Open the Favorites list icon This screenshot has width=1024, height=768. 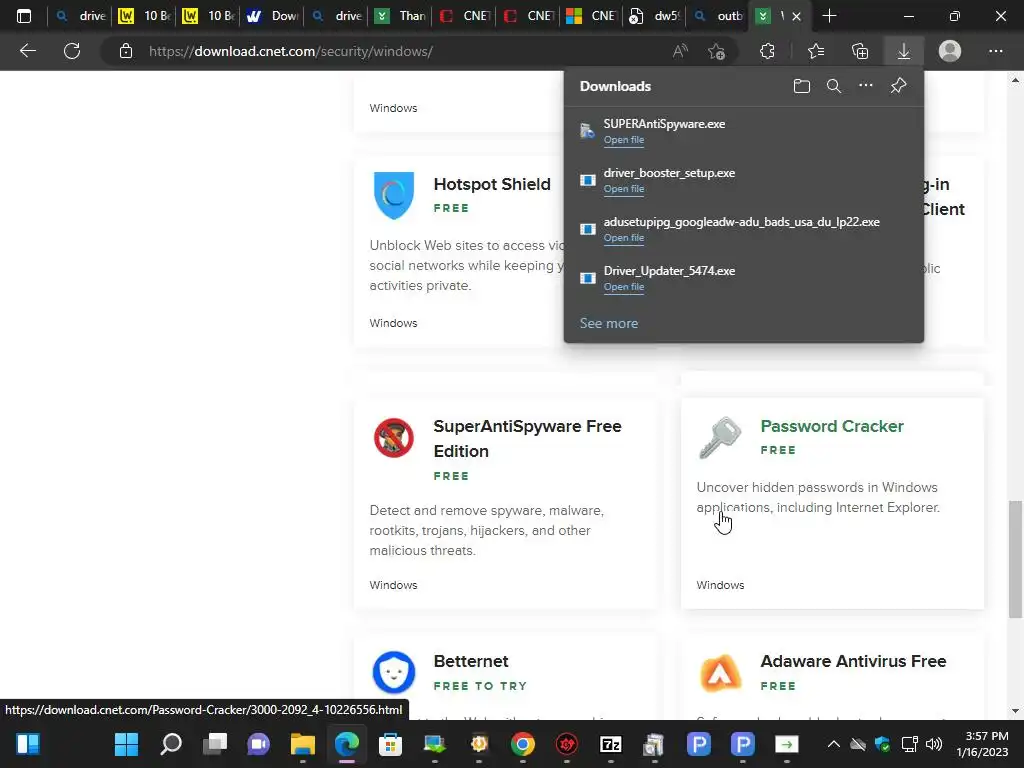[x=816, y=51]
